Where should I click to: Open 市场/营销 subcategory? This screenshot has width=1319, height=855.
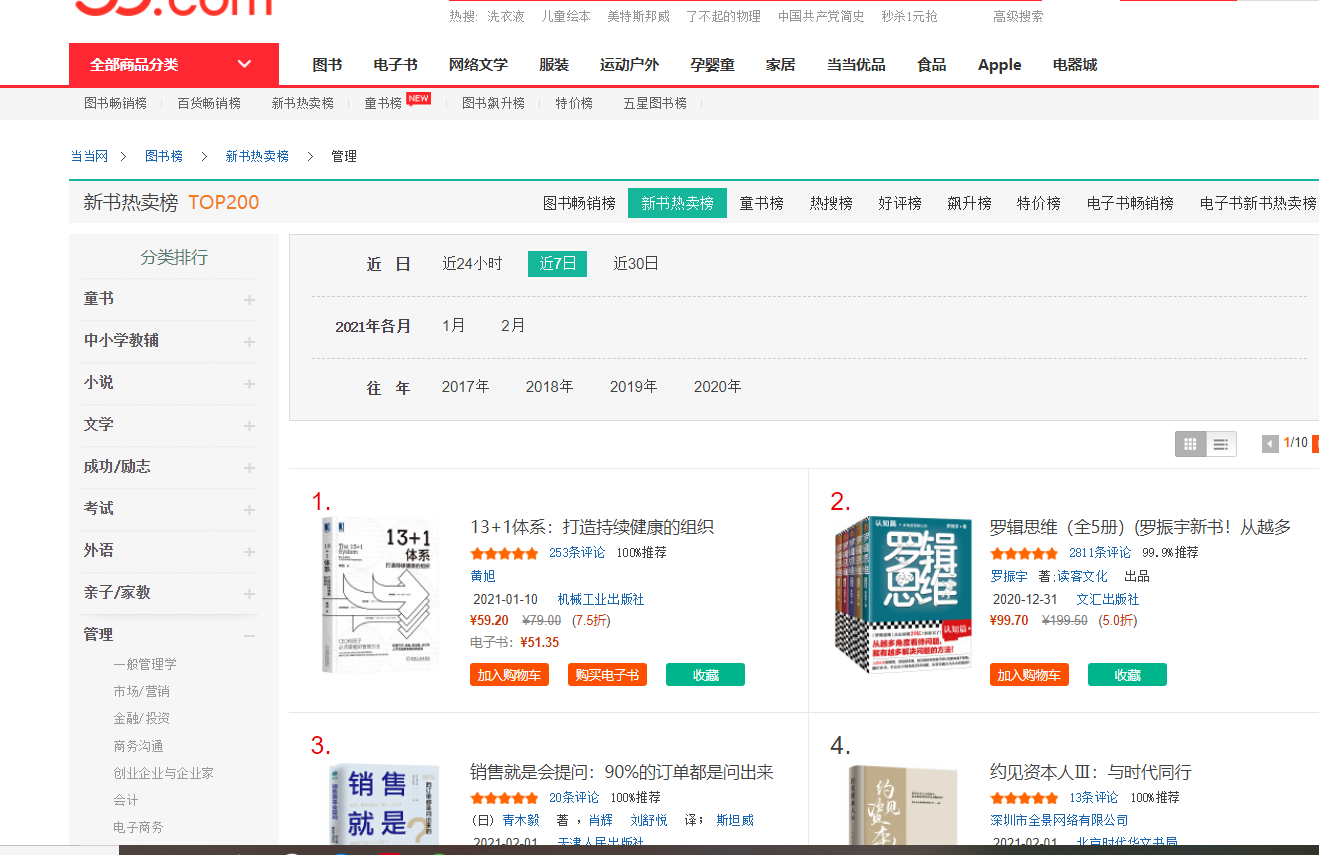click(141, 691)
